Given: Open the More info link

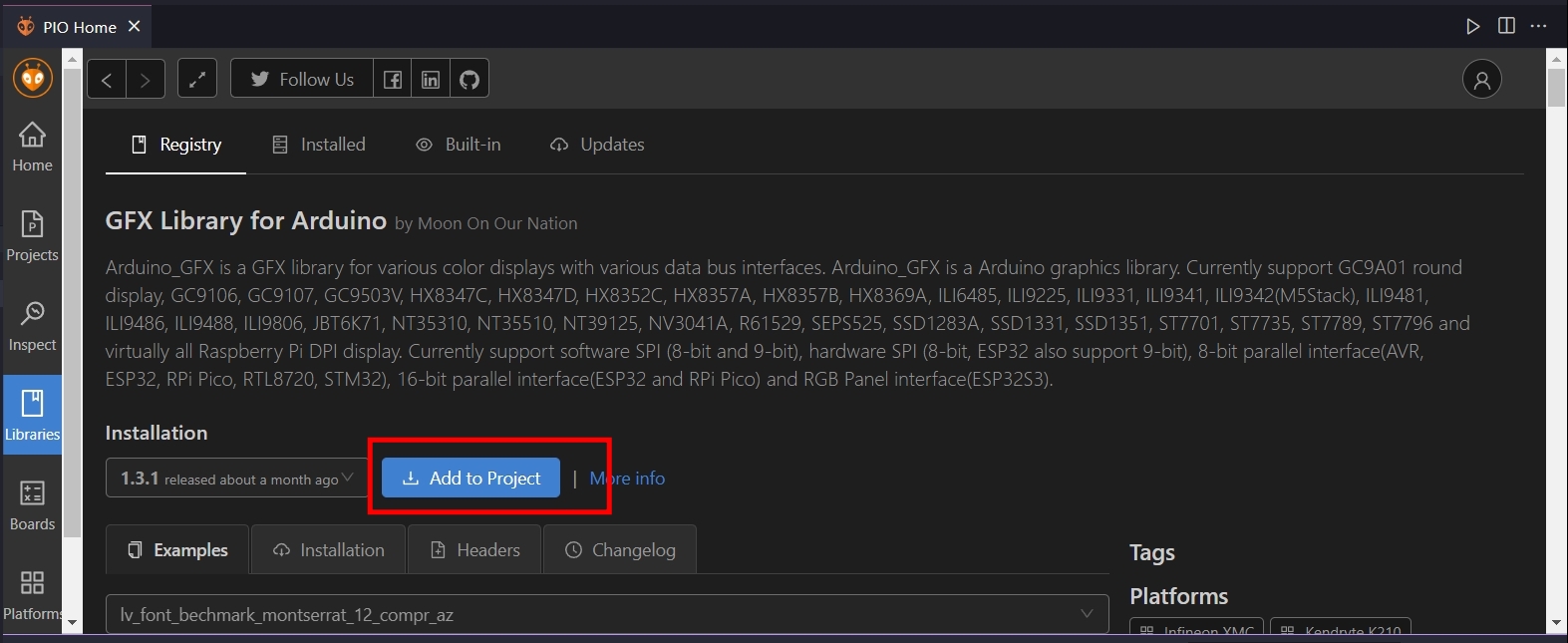Looking at the screenshot, I should tap(627, 479).
